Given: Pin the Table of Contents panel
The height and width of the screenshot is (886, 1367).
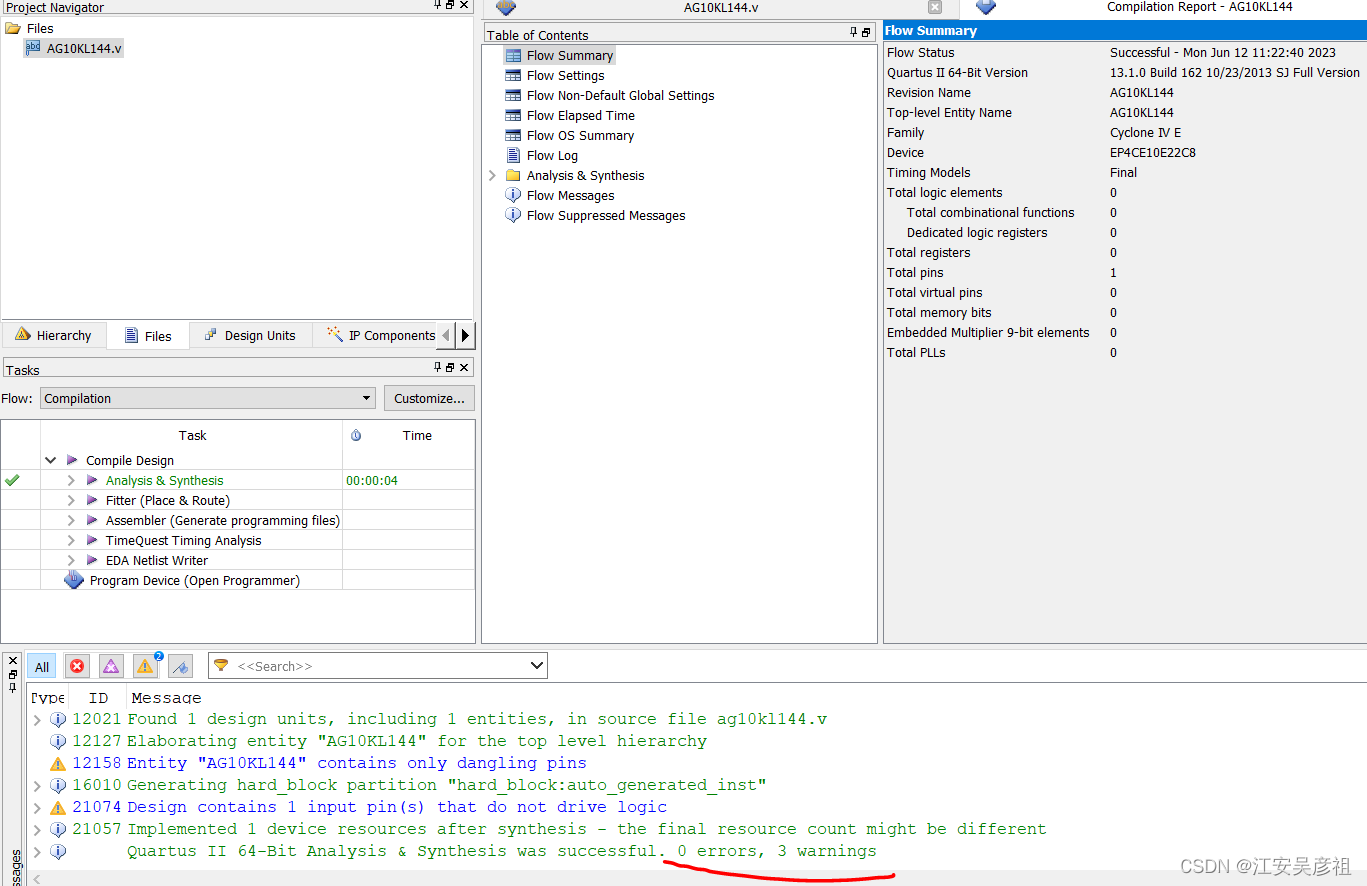Looking at the screenshot, I should [x=854, y=32].
